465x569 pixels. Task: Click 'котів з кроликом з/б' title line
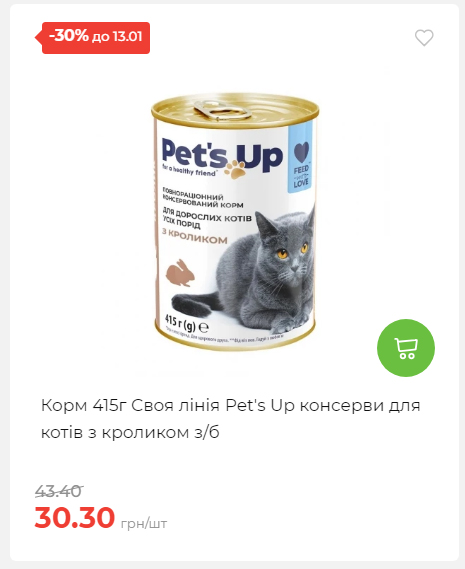130,432
